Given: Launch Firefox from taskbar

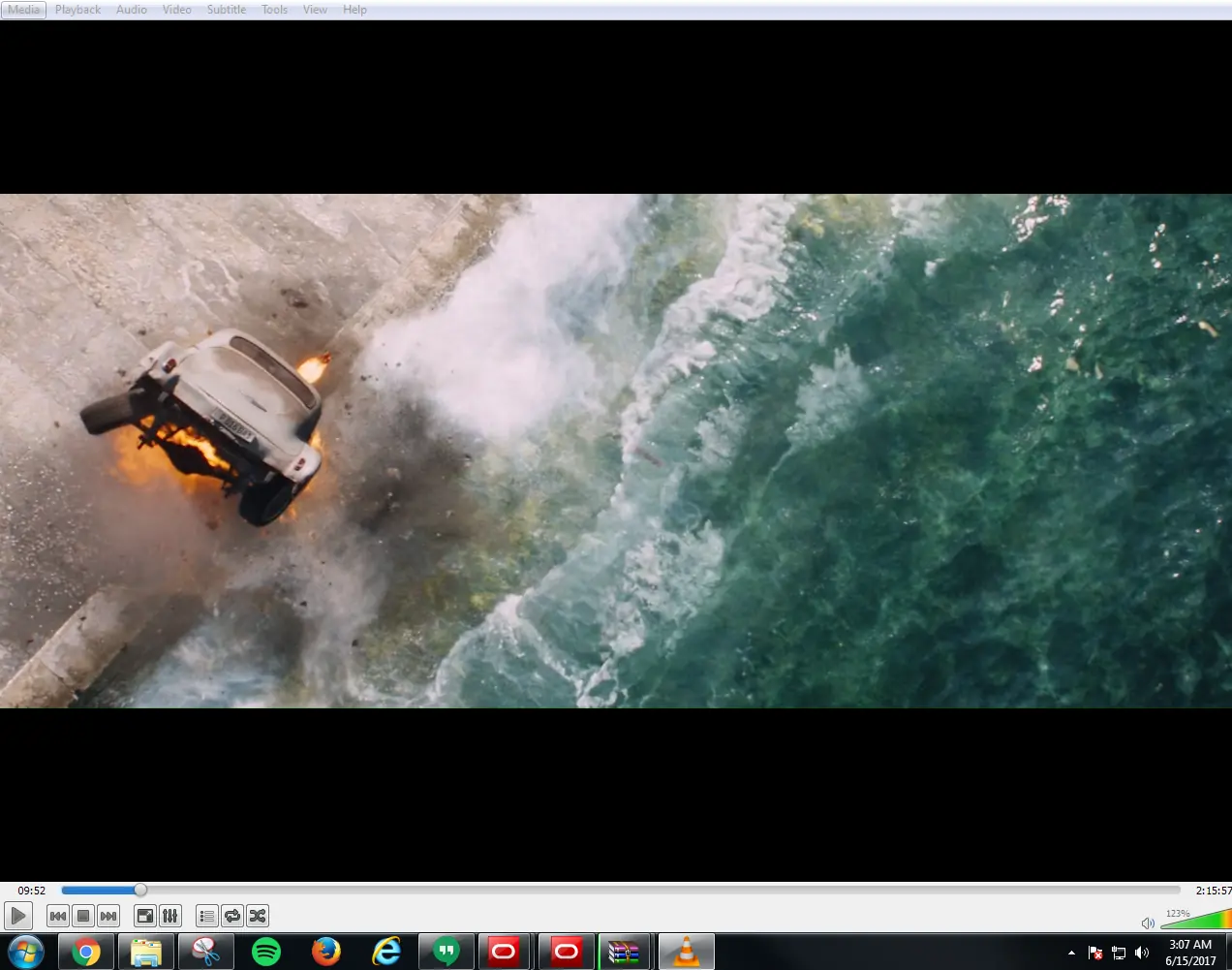Looking at the screenshot, I should click(326, 953).
